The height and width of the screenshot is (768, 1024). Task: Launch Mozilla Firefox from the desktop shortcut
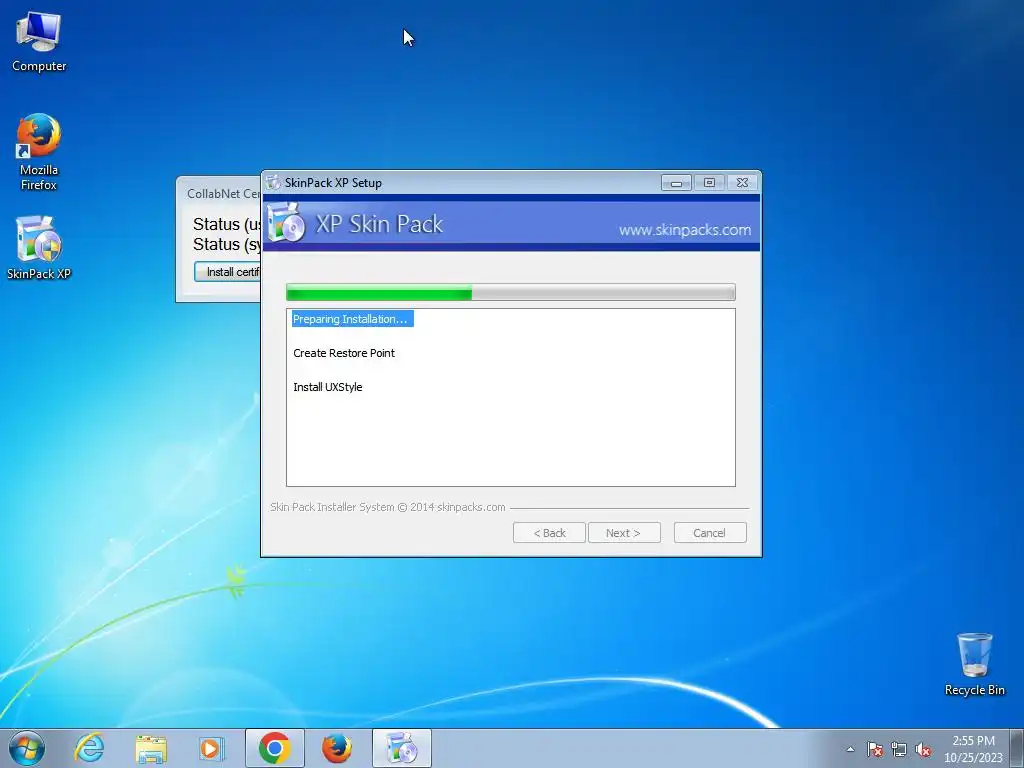[x=39, y=152]
